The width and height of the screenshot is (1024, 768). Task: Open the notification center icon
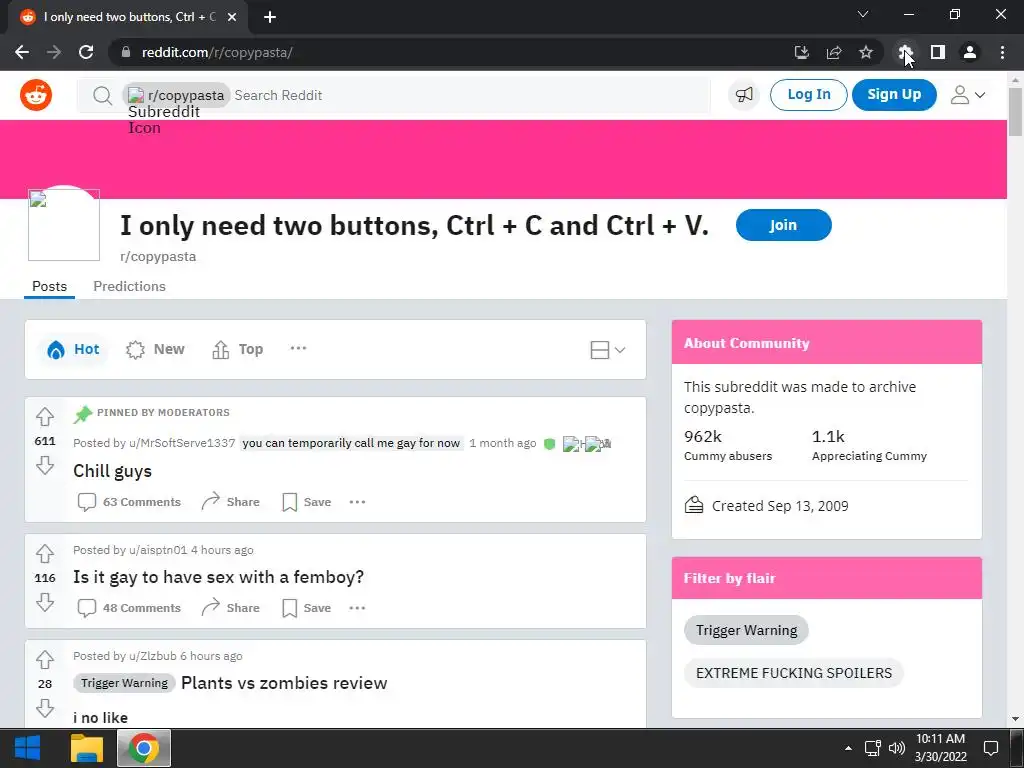(991, 748)
